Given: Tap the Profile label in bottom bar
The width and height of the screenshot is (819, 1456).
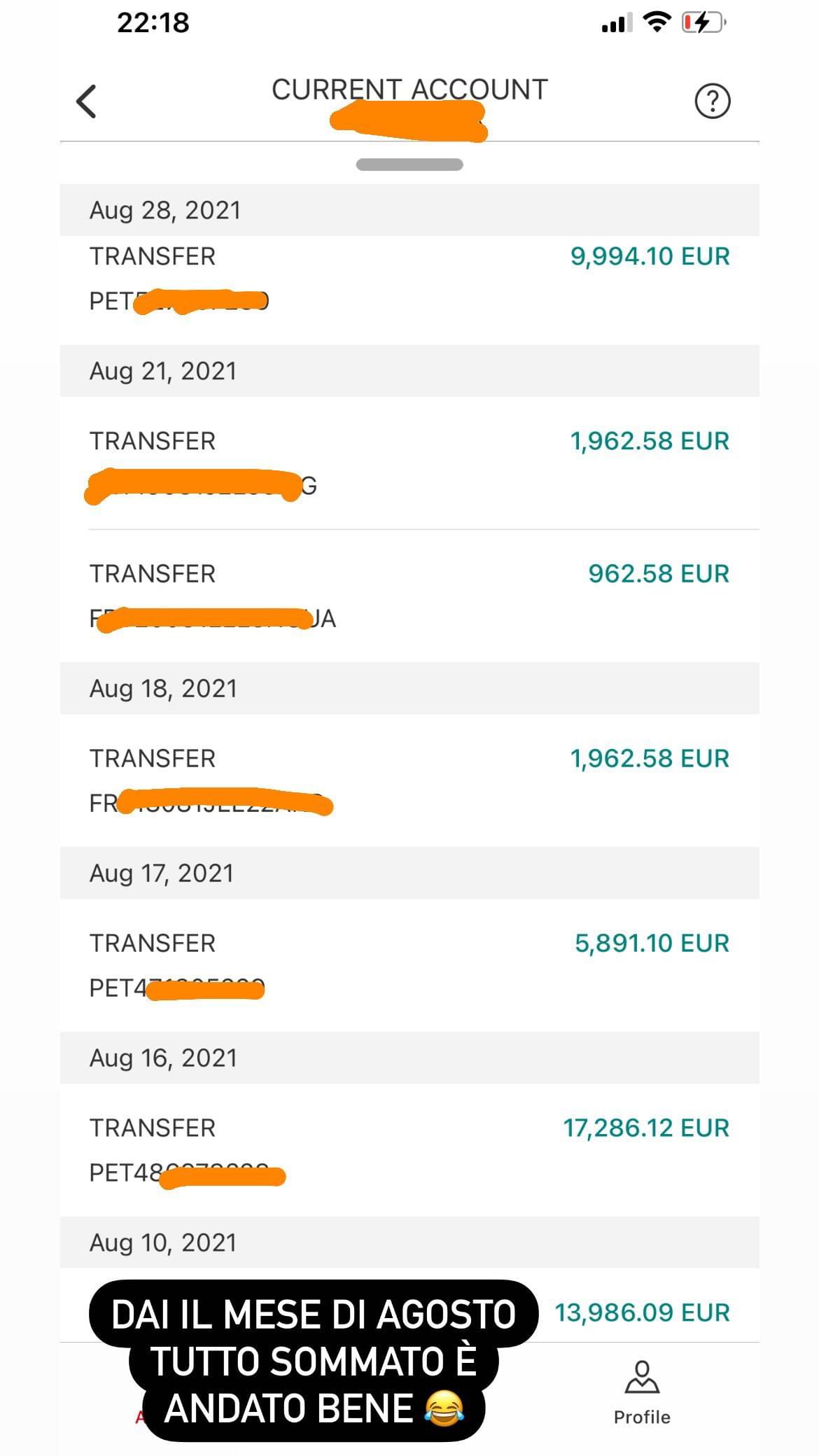Looking at the screenshot, I should coord(642,1417).
